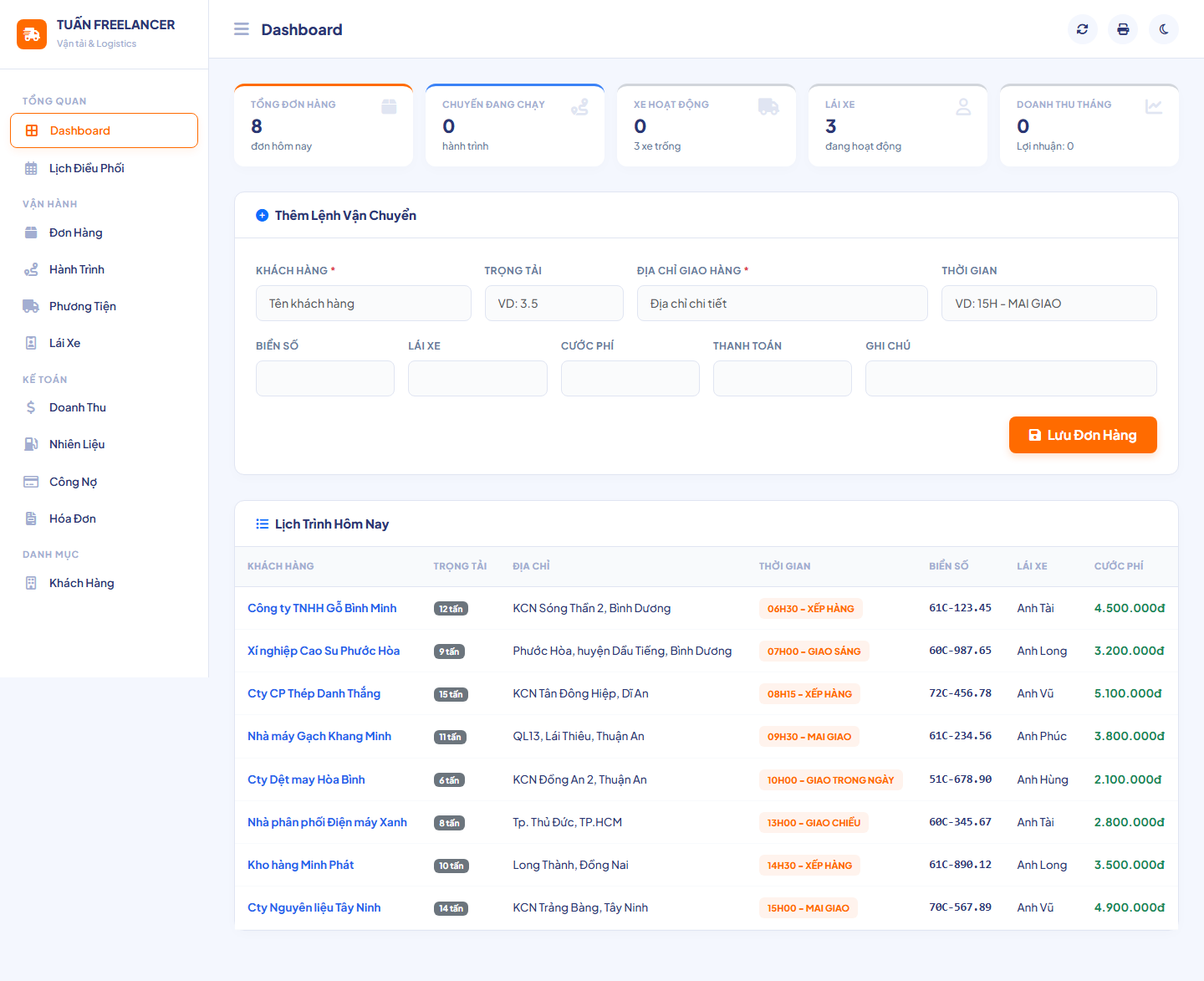Click the orange truck logo icon
Image resolution: width=1204 pixels, height=981 pixels.
(x=32, y=34)
